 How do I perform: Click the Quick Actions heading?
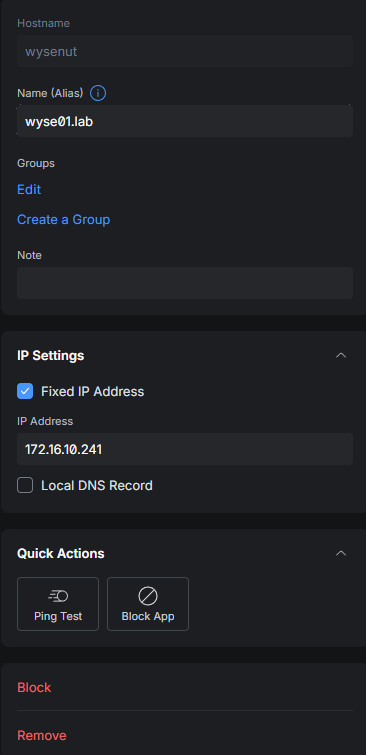point(61,553)
